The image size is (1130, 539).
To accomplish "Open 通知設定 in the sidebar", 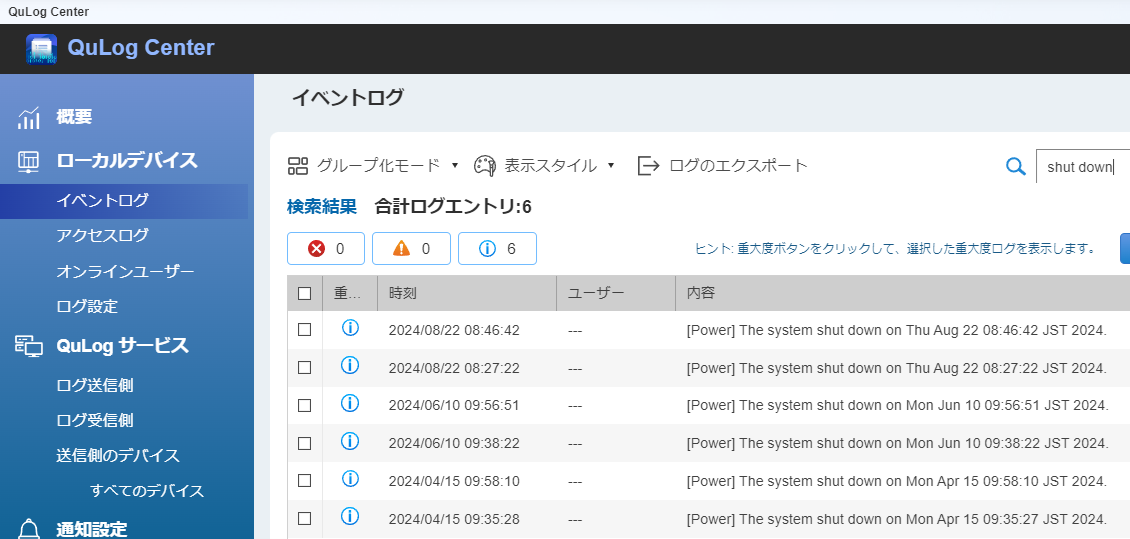I will tap(92, 529).
